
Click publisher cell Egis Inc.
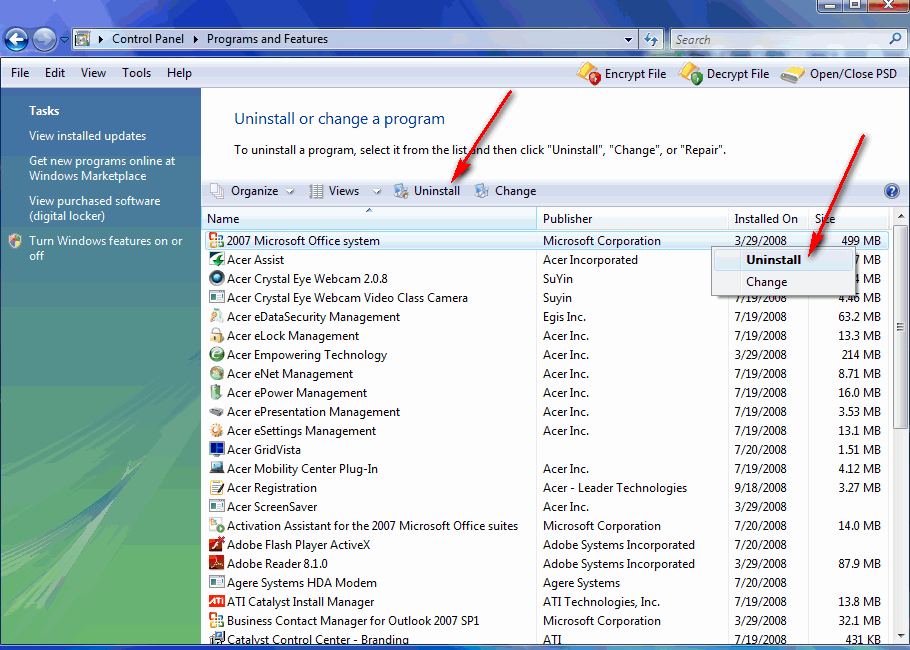coord(564,317)
